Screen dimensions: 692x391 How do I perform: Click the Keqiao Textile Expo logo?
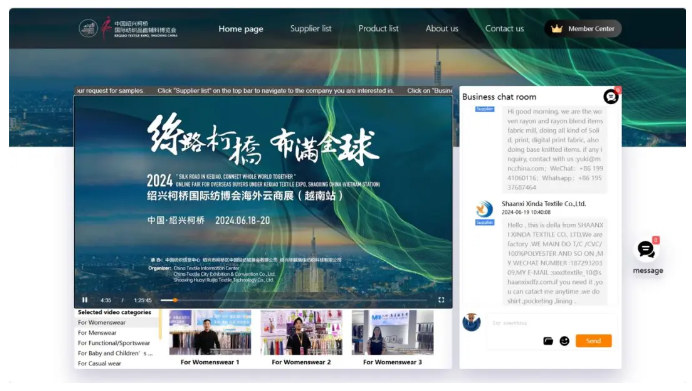[128, 28]
